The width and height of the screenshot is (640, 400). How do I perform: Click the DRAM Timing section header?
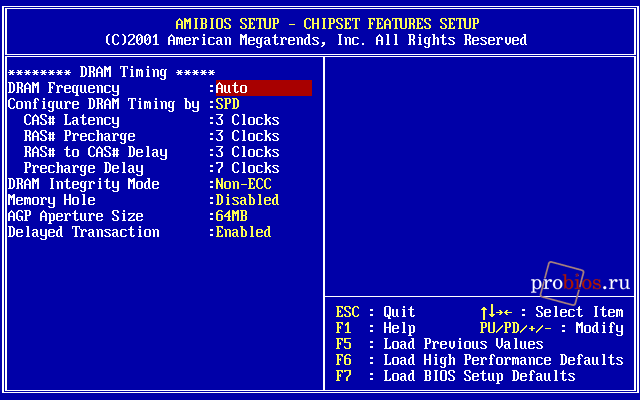point(111,72)
